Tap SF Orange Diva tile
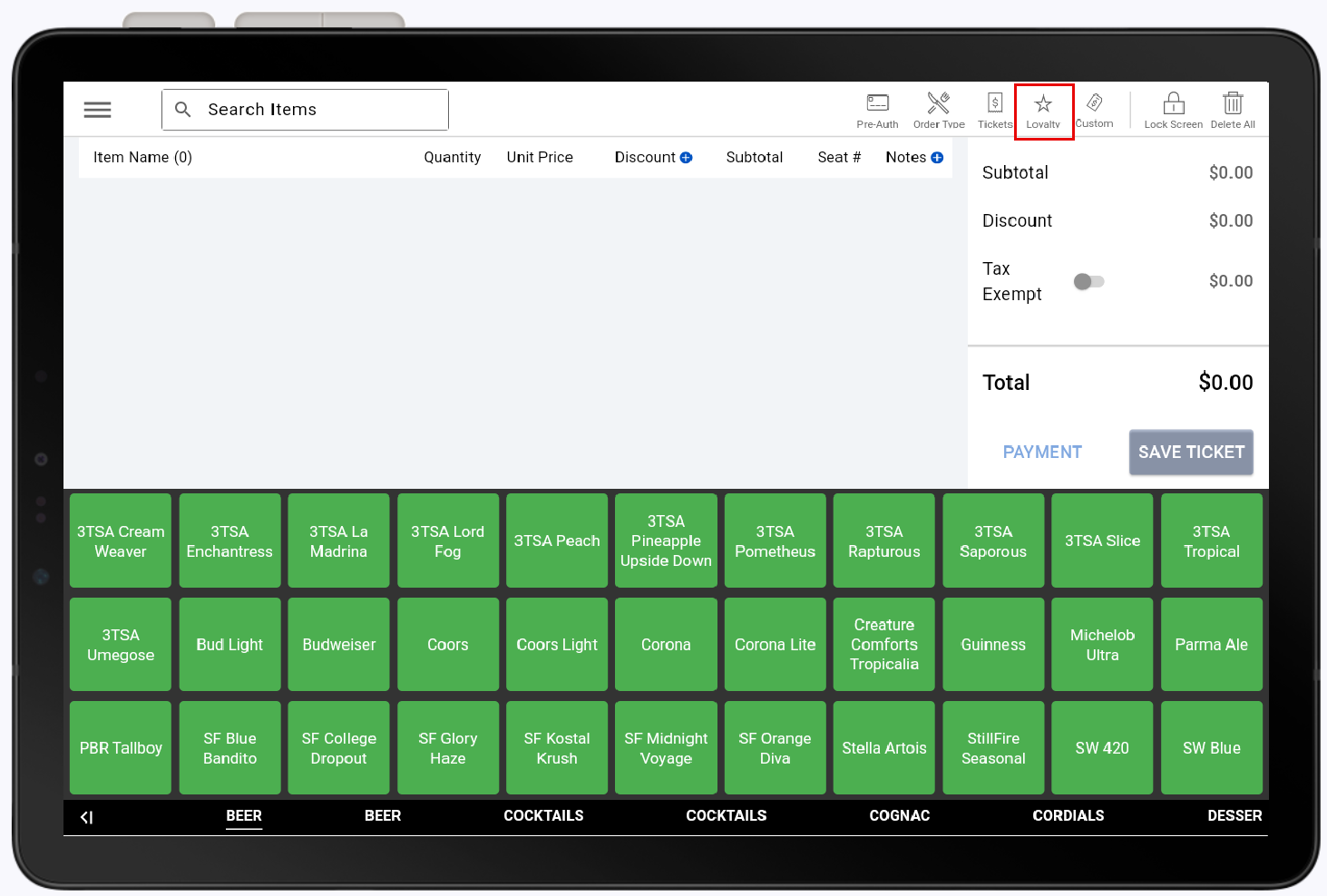 (776, 748)
